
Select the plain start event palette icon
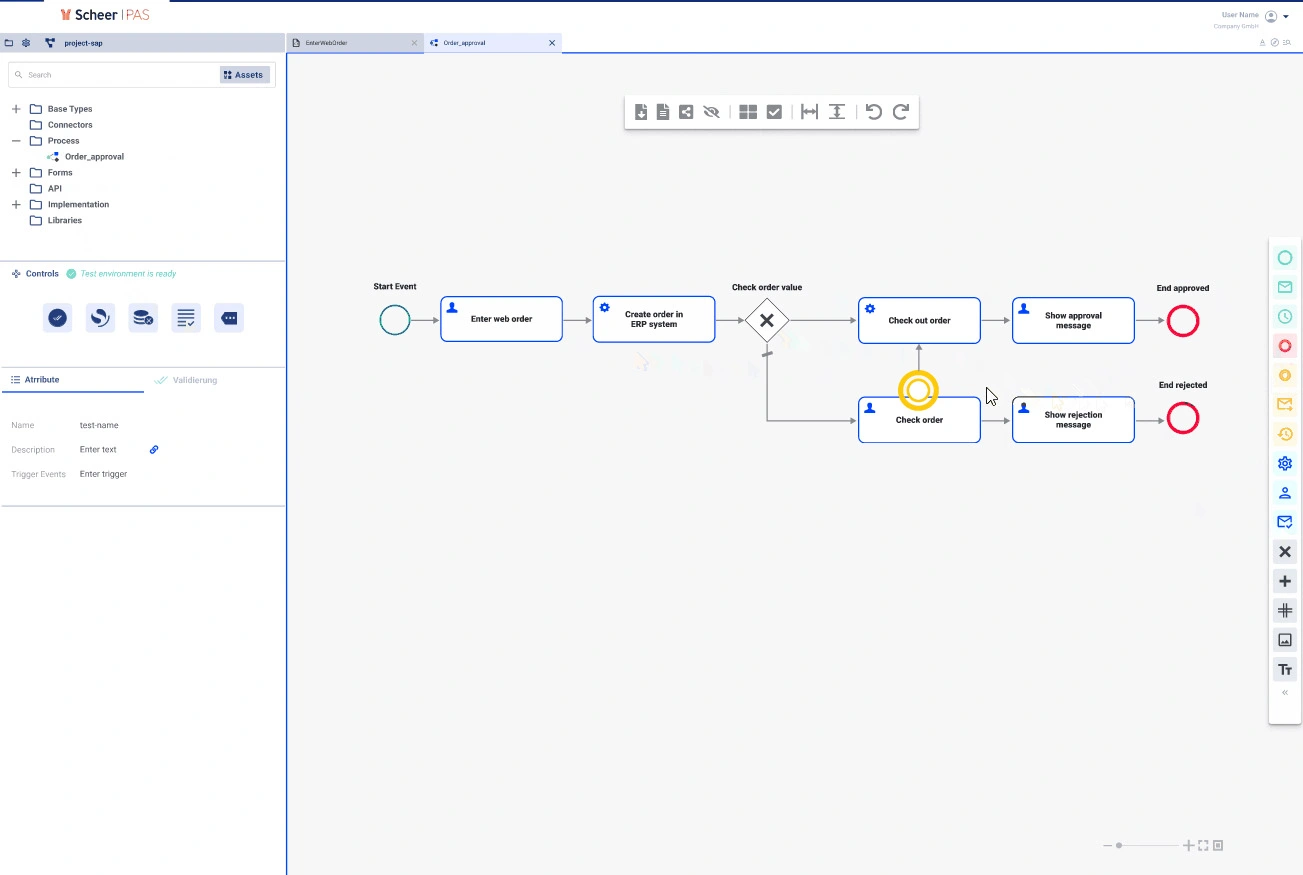(1285, 258)
